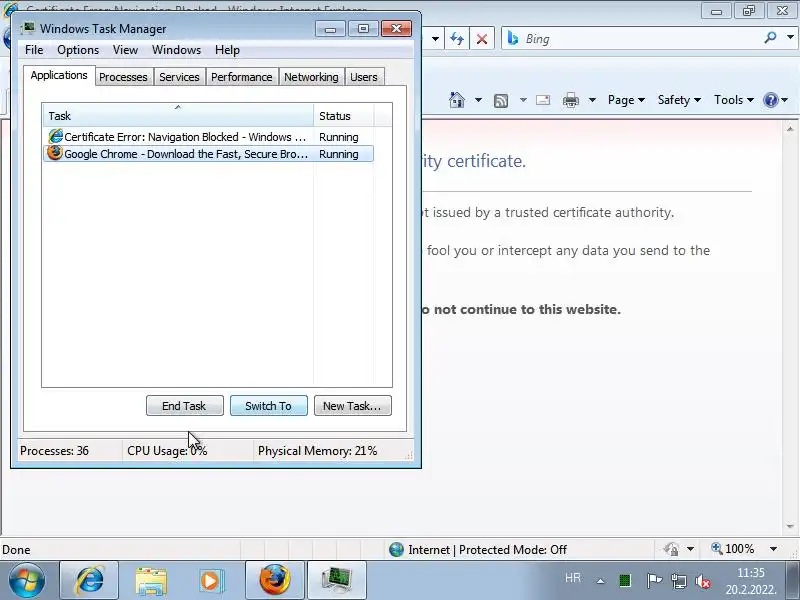This screenshot has width=800, height=600.
Task: Click Internet Protected Mode Off status text
Action: (487, 549)
